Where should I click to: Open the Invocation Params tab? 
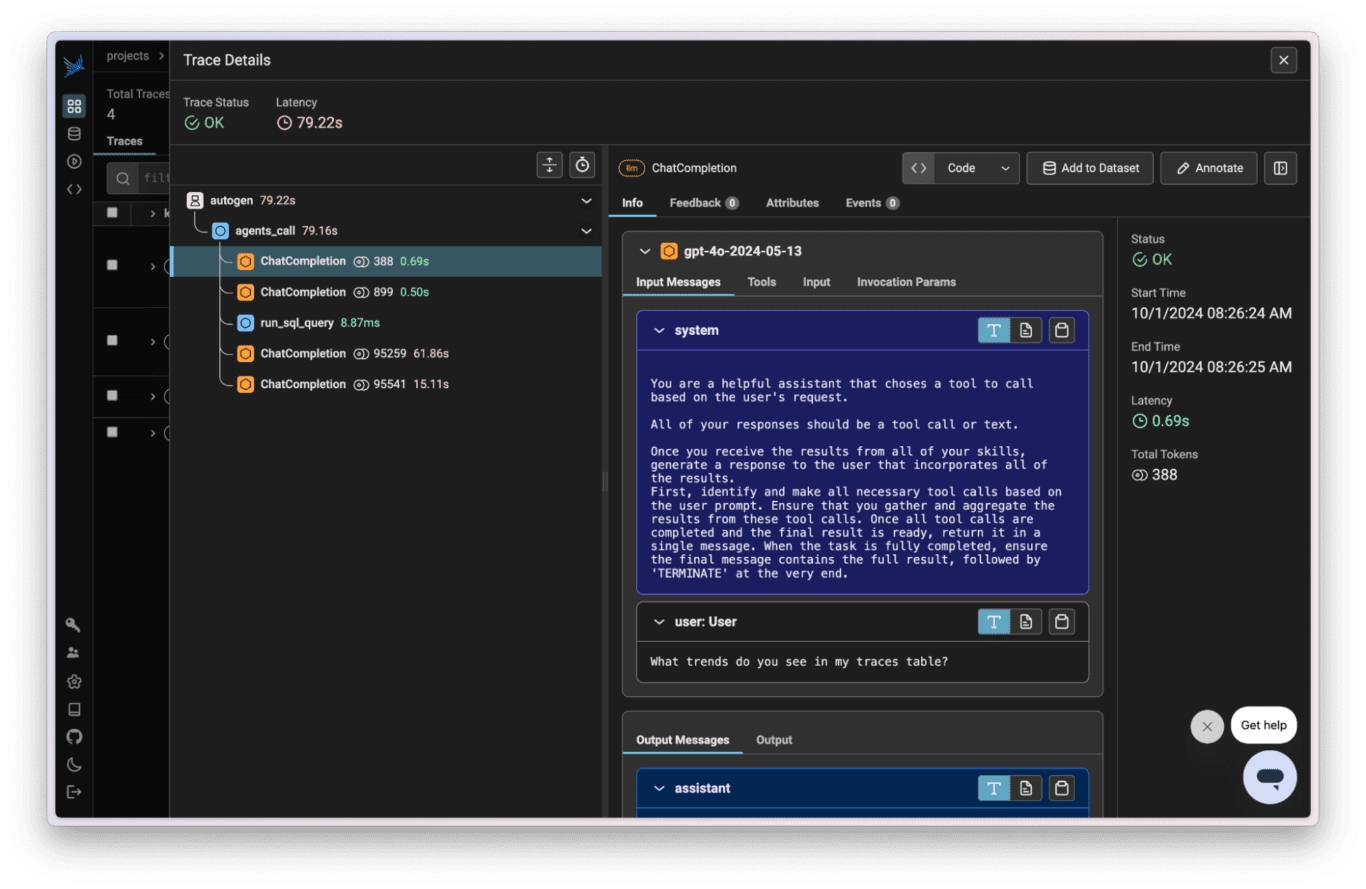pos(906,282)
